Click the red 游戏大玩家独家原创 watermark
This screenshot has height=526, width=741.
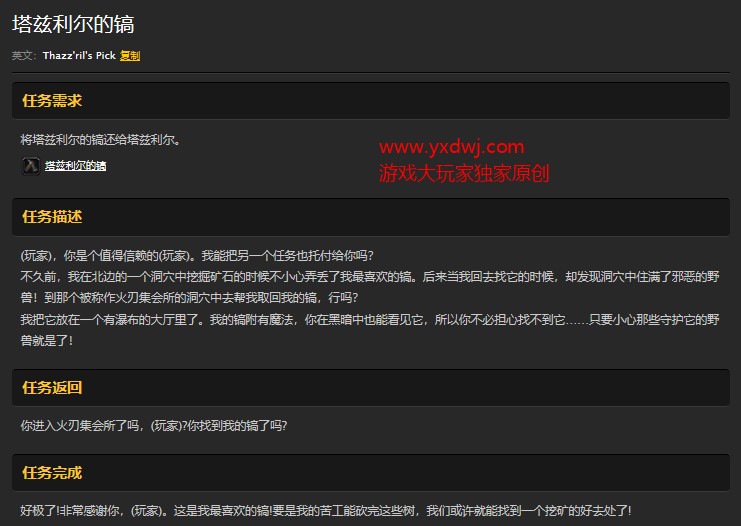(x=465, y=172)
